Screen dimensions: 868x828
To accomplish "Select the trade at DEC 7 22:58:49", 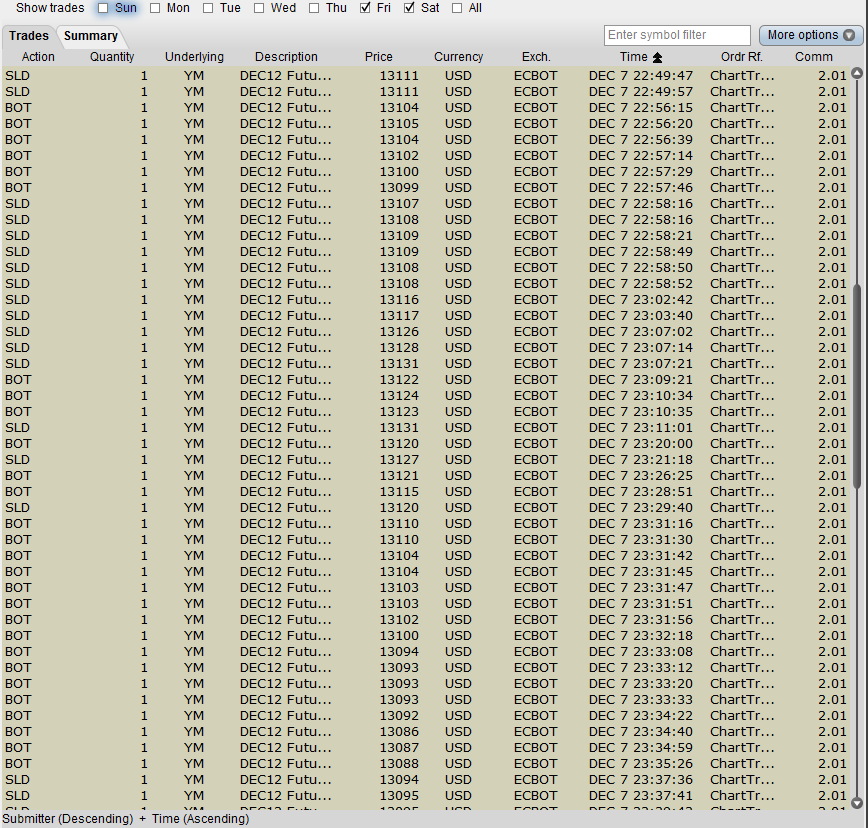I will [426, 252].
